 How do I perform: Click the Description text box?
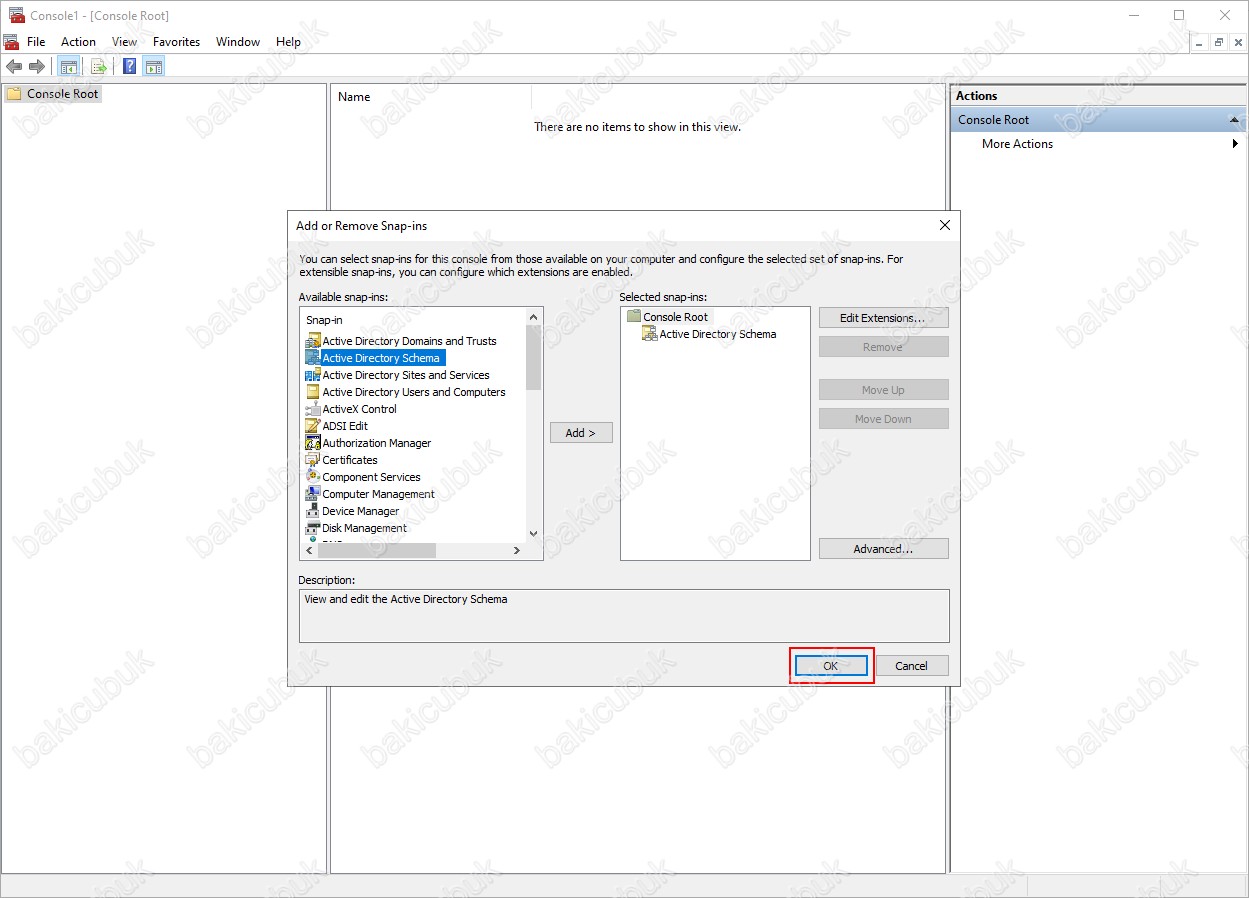(624, 616)
